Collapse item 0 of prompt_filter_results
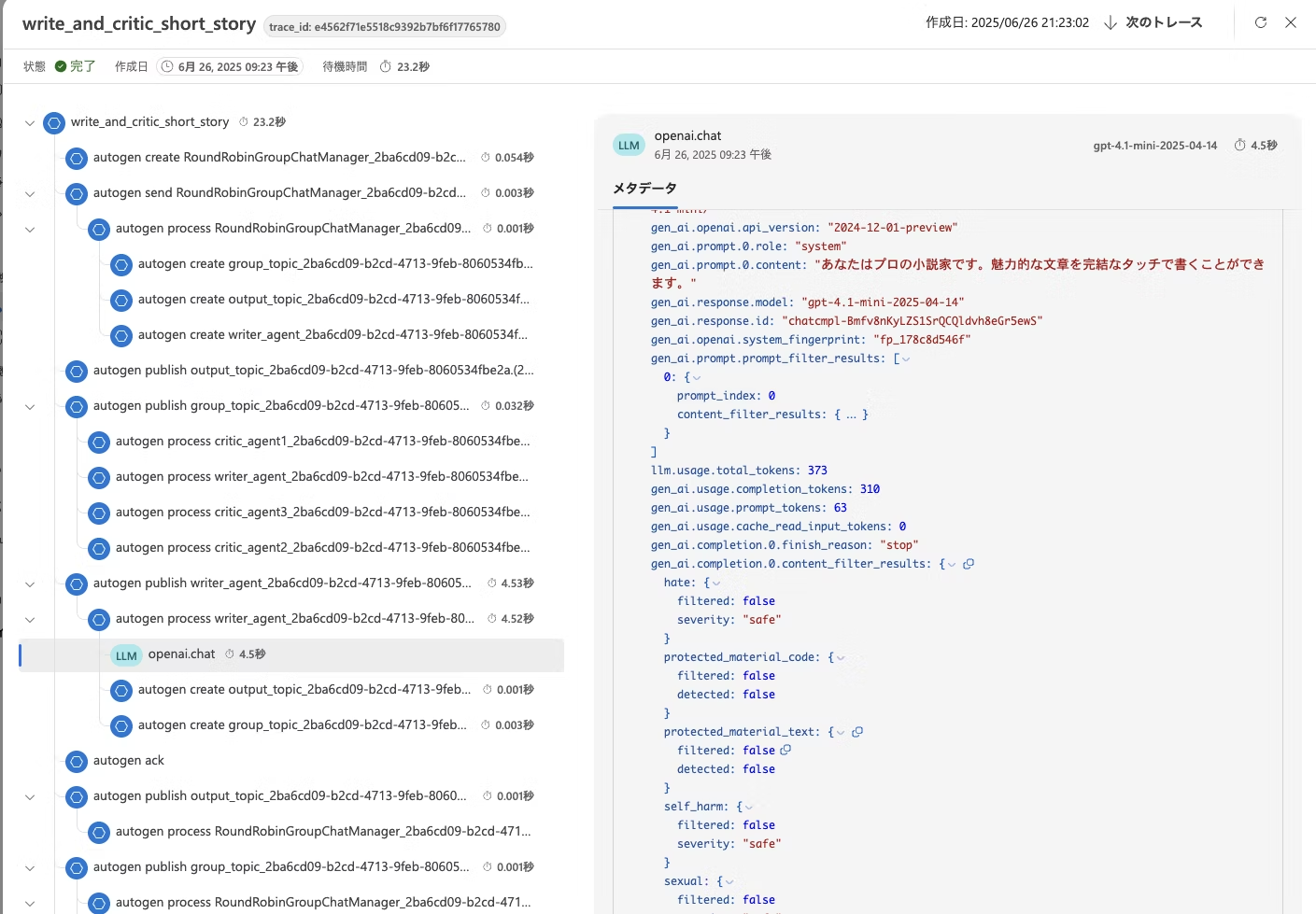1316x914 pixels. point(697,377)
